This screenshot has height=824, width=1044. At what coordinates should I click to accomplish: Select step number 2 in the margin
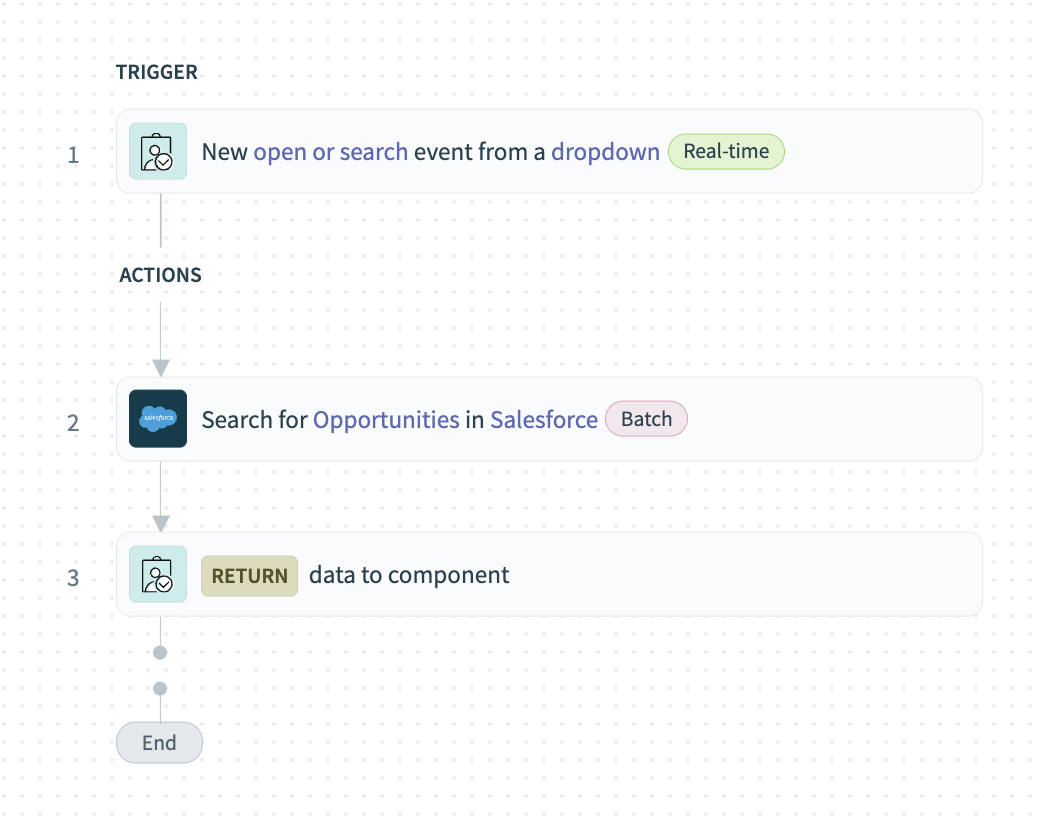click(73, 423)
